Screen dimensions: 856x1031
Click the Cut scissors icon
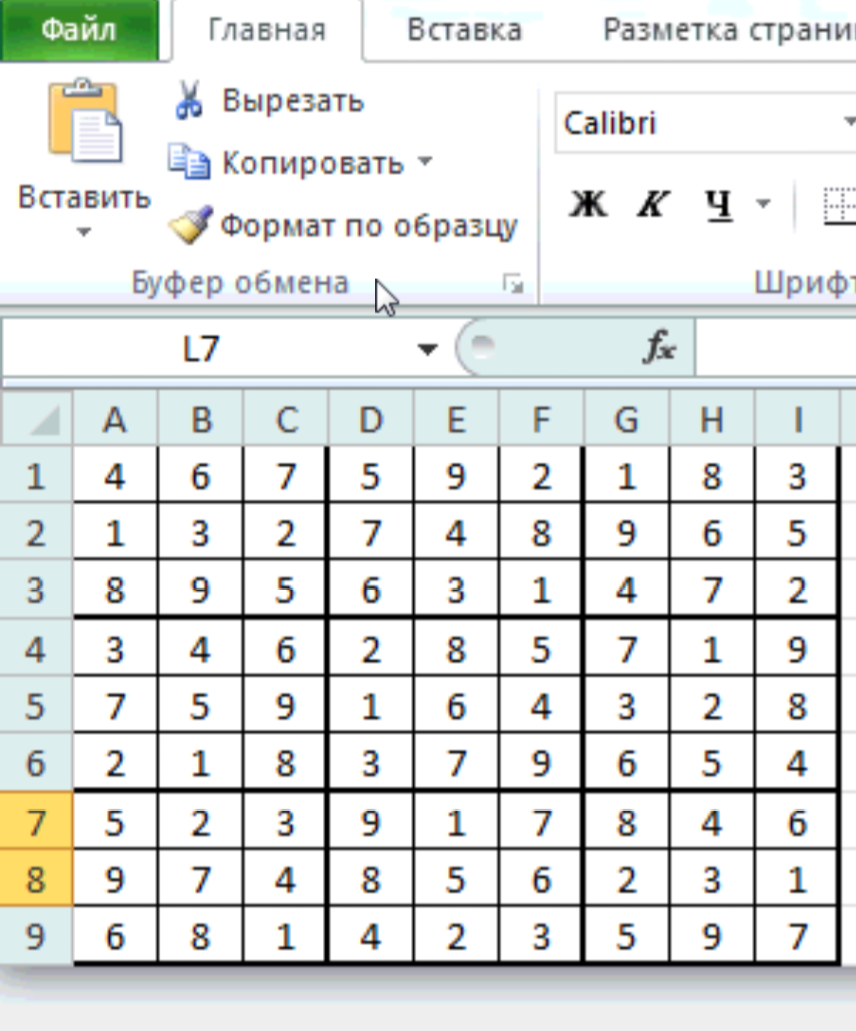[x=189, y=101]
